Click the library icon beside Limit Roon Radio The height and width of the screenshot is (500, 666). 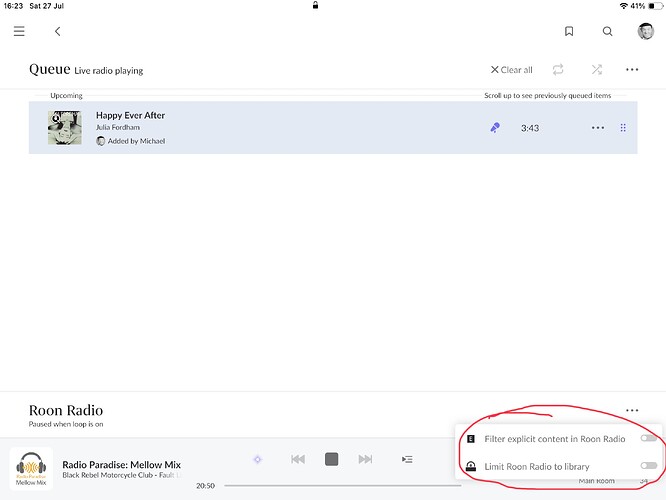471,466
